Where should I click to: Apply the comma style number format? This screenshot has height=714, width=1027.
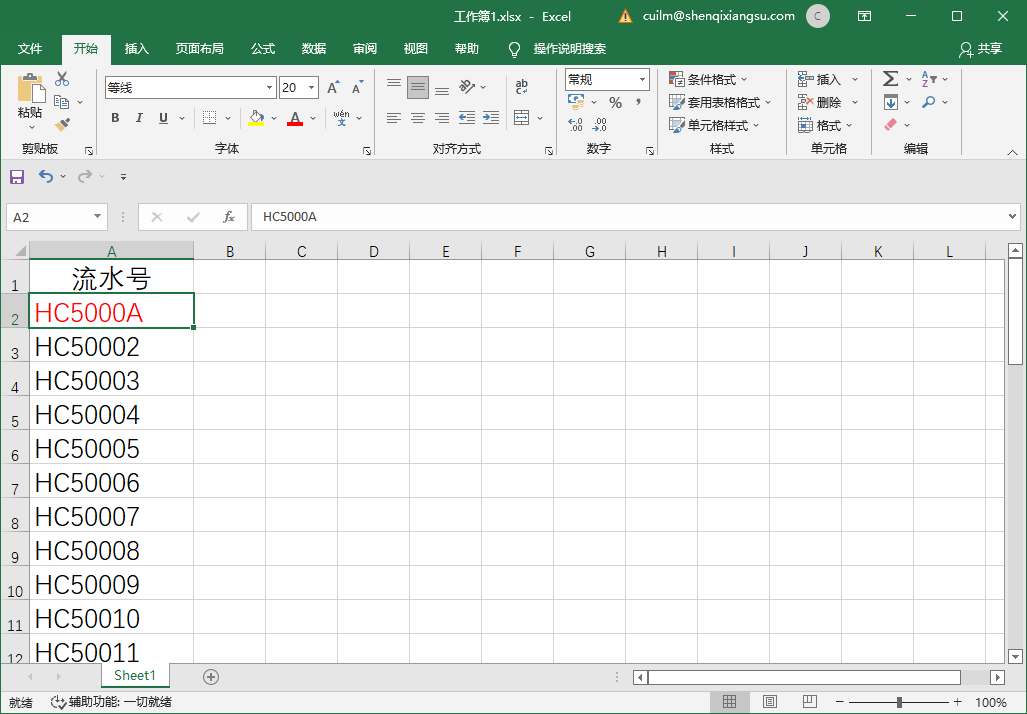(637, 102)
